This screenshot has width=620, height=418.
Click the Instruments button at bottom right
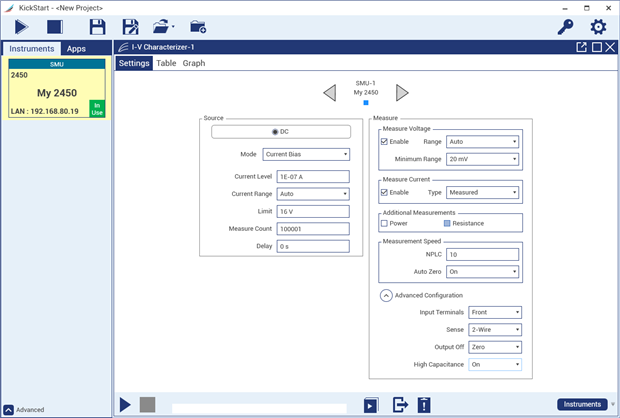click(x=582, y=405)
